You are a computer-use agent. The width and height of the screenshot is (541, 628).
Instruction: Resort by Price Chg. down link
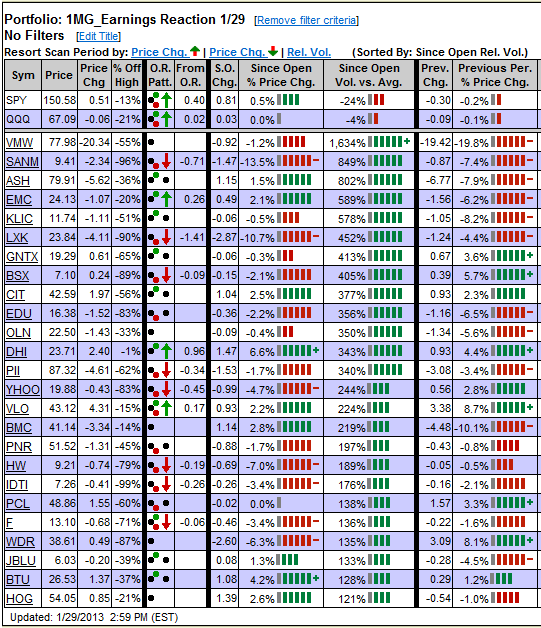(238, 52)
